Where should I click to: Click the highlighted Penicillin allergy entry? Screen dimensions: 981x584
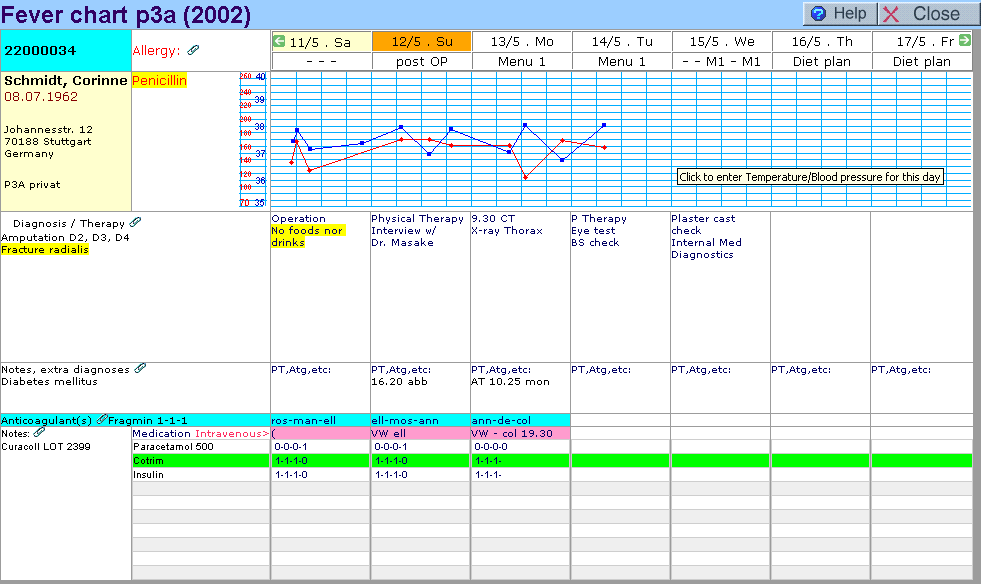pos(159,80)
